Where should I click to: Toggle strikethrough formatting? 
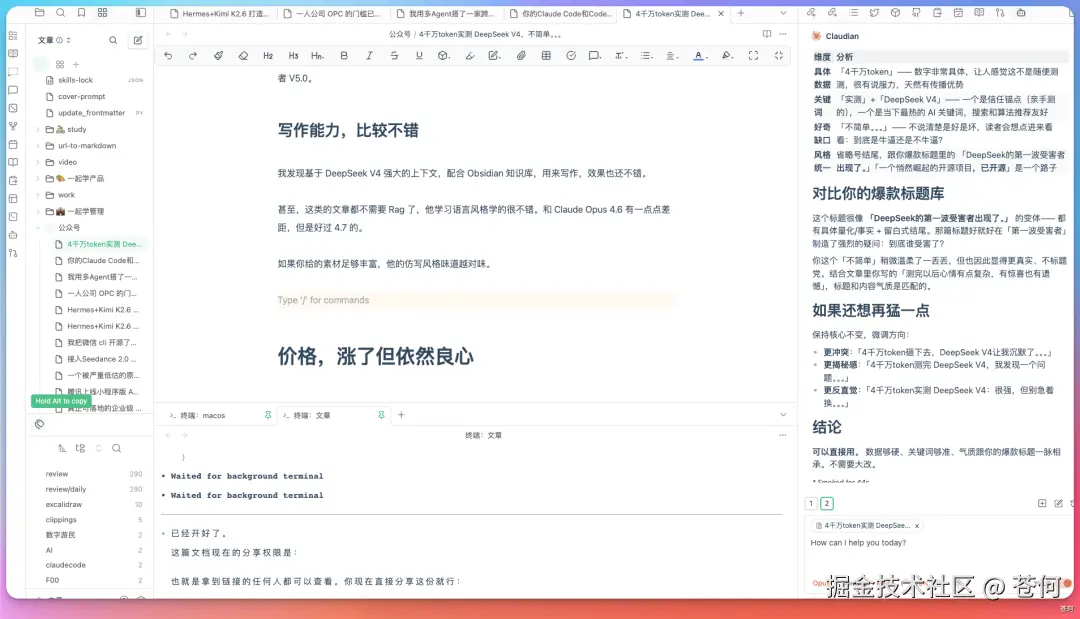click(x=394, y=56)
